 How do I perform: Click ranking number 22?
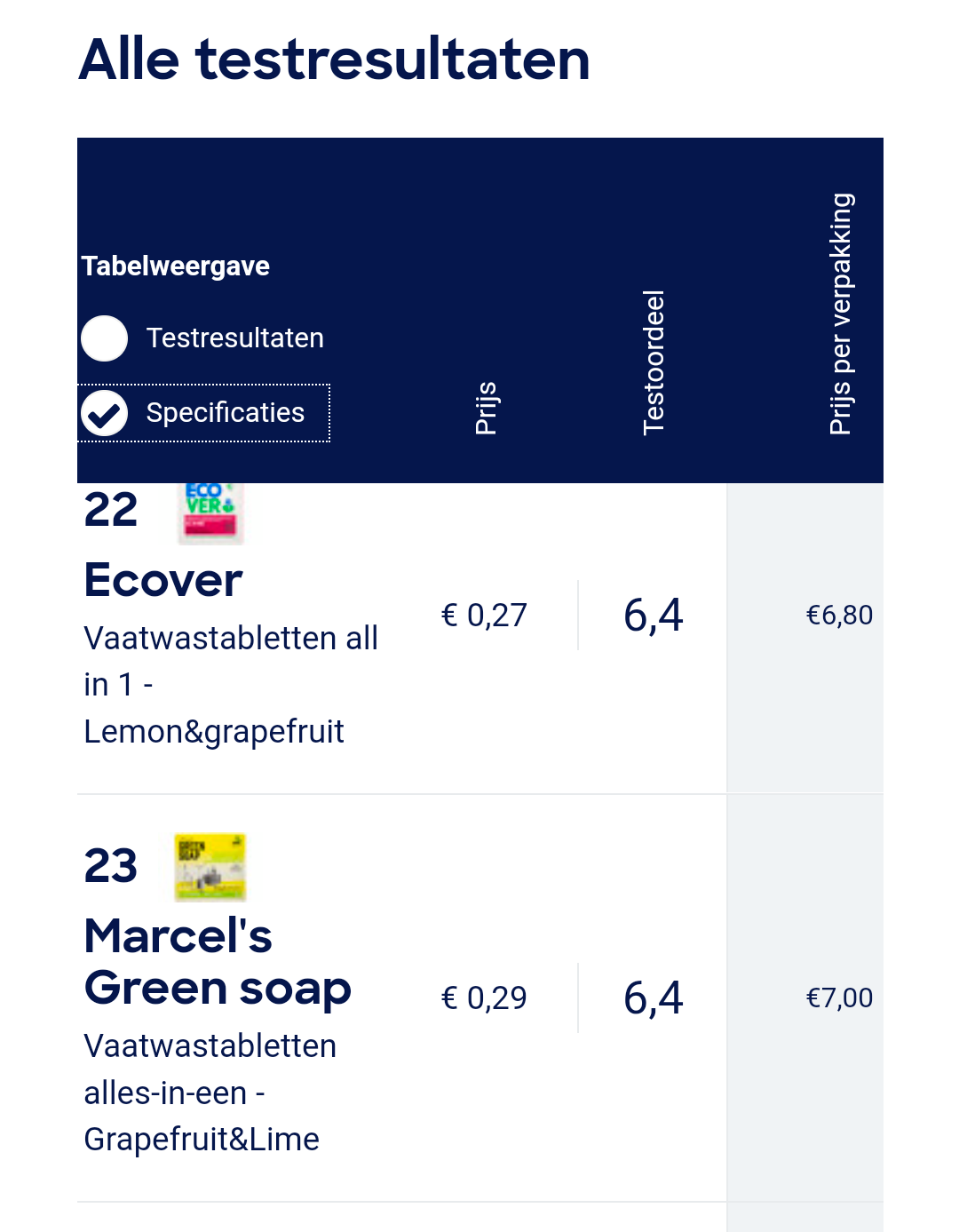(111, 510)
